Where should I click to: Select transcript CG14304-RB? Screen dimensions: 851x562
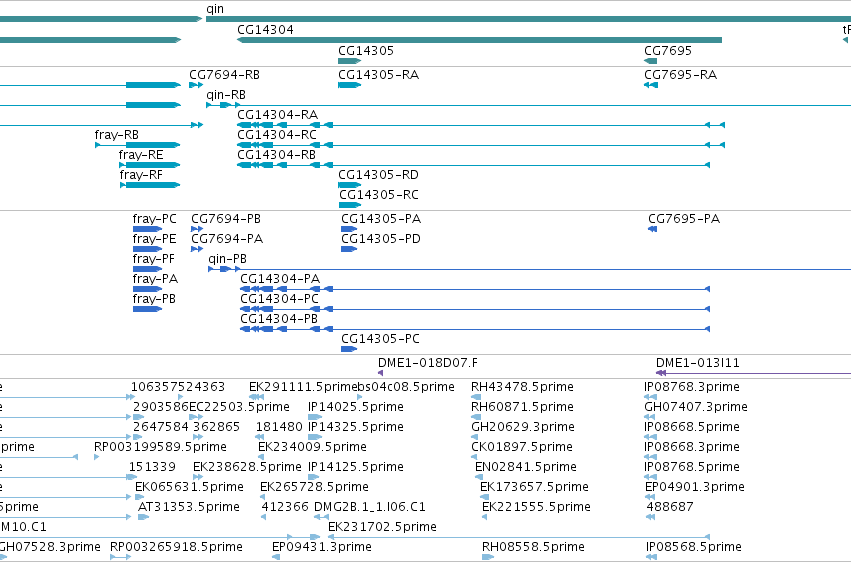[276, 155]
